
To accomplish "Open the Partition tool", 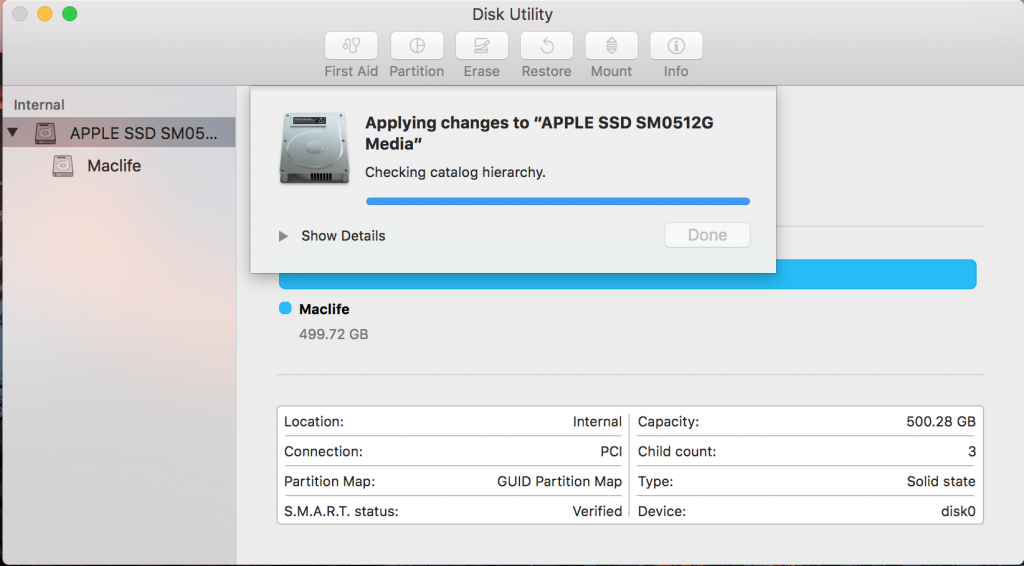I will coord(417,46).
